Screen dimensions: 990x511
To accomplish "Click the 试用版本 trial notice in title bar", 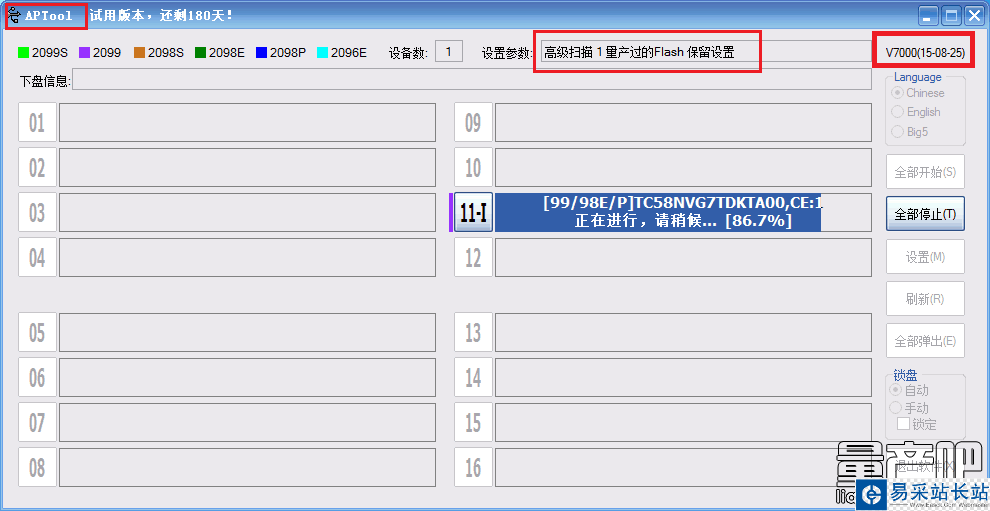I will pos(162,15).
